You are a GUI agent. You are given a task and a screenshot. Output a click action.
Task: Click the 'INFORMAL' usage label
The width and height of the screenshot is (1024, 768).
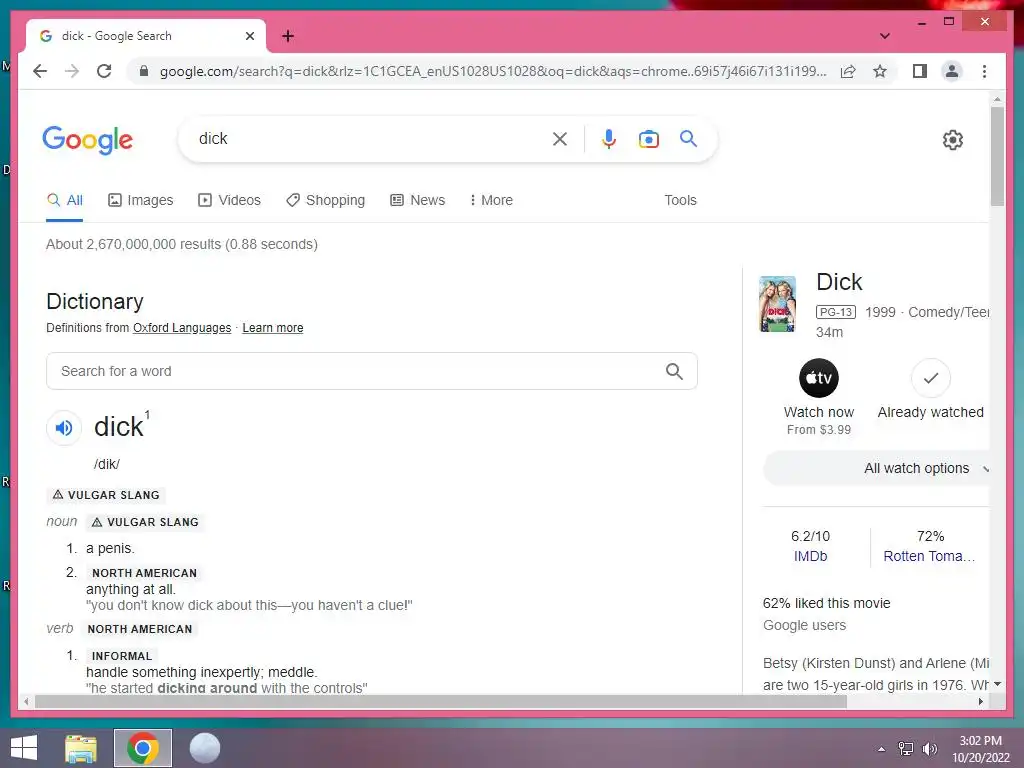click(121, 656)
